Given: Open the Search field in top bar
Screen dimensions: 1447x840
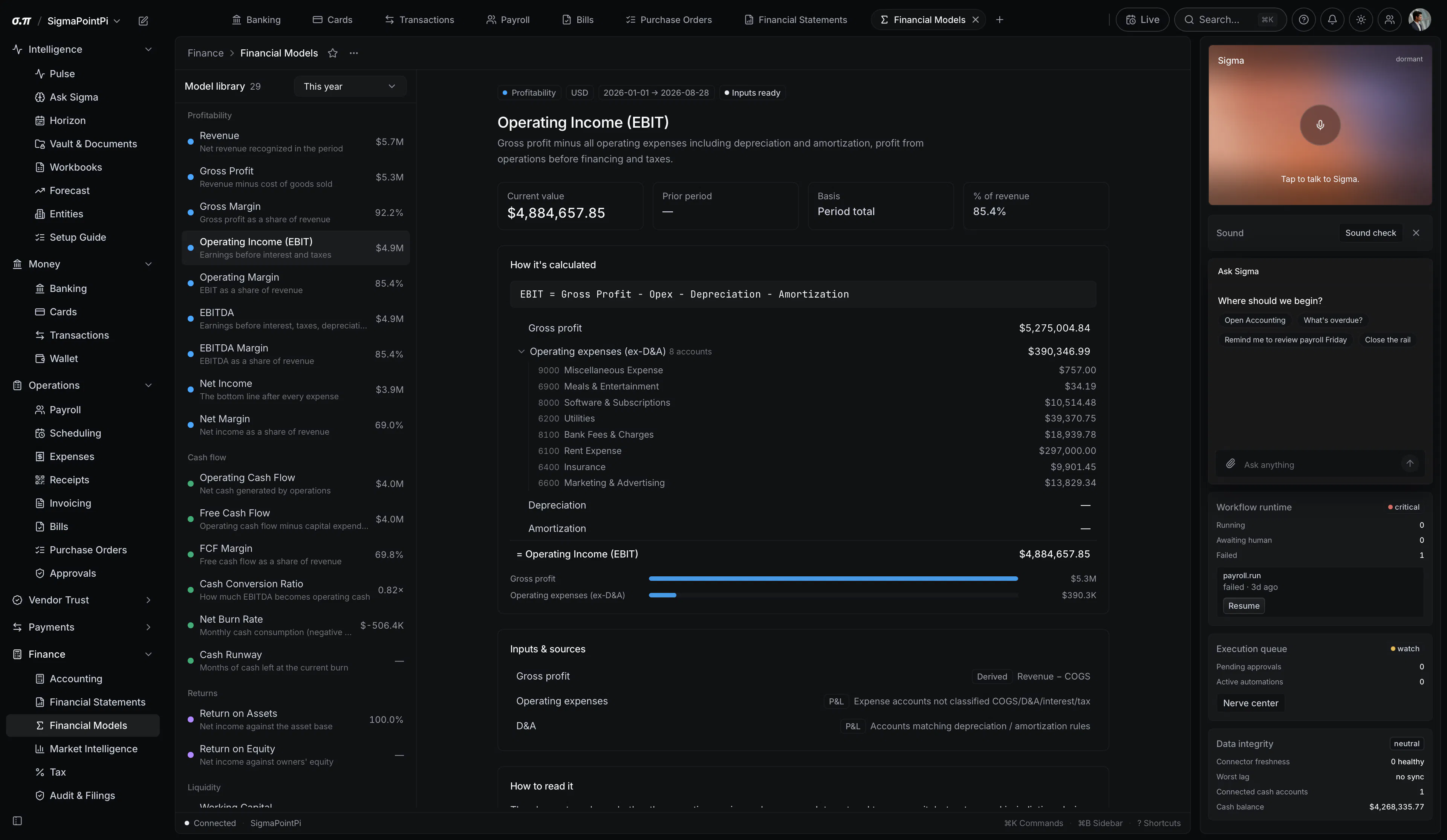Looking at the screenshot, I should click(x=1230, y=20).
